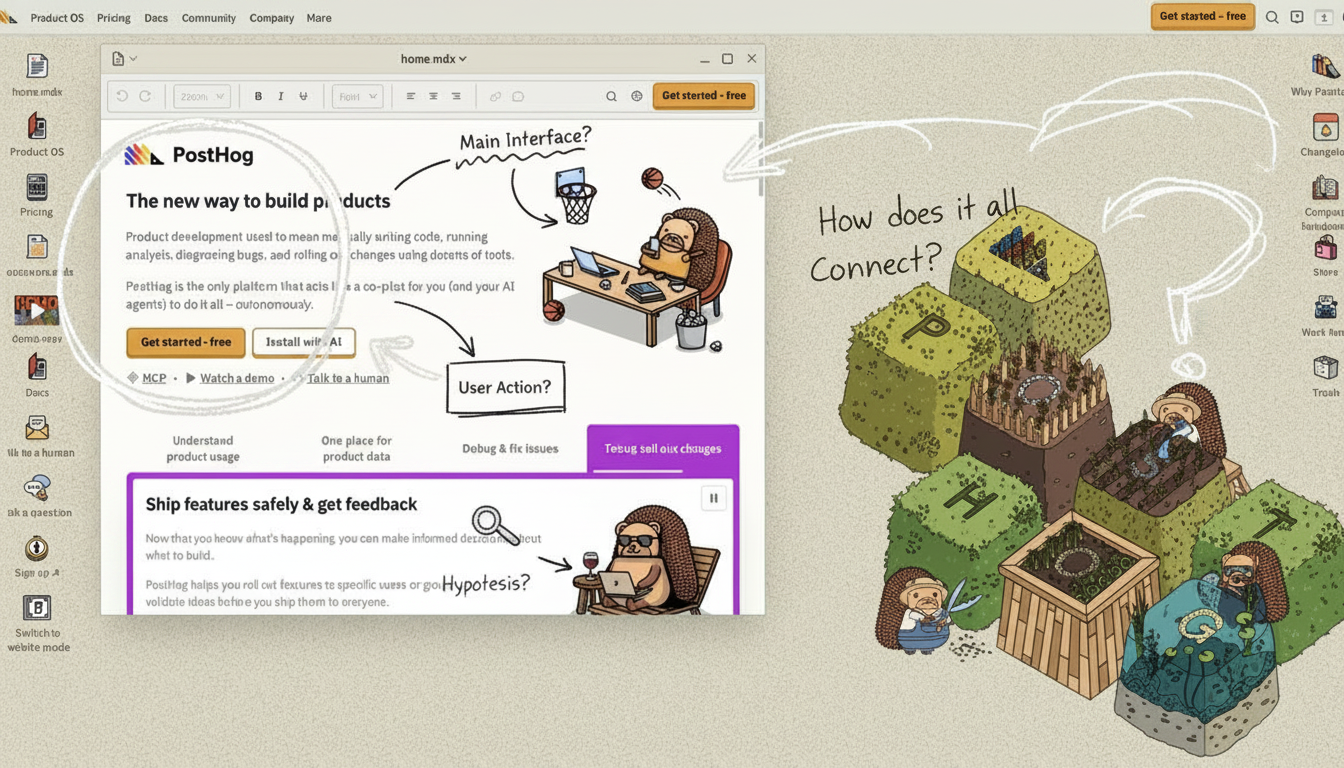This screenshot has height=768, width=1344.
Task: Click the search magnifier in the editor toolbar
Action: (611, 96)
